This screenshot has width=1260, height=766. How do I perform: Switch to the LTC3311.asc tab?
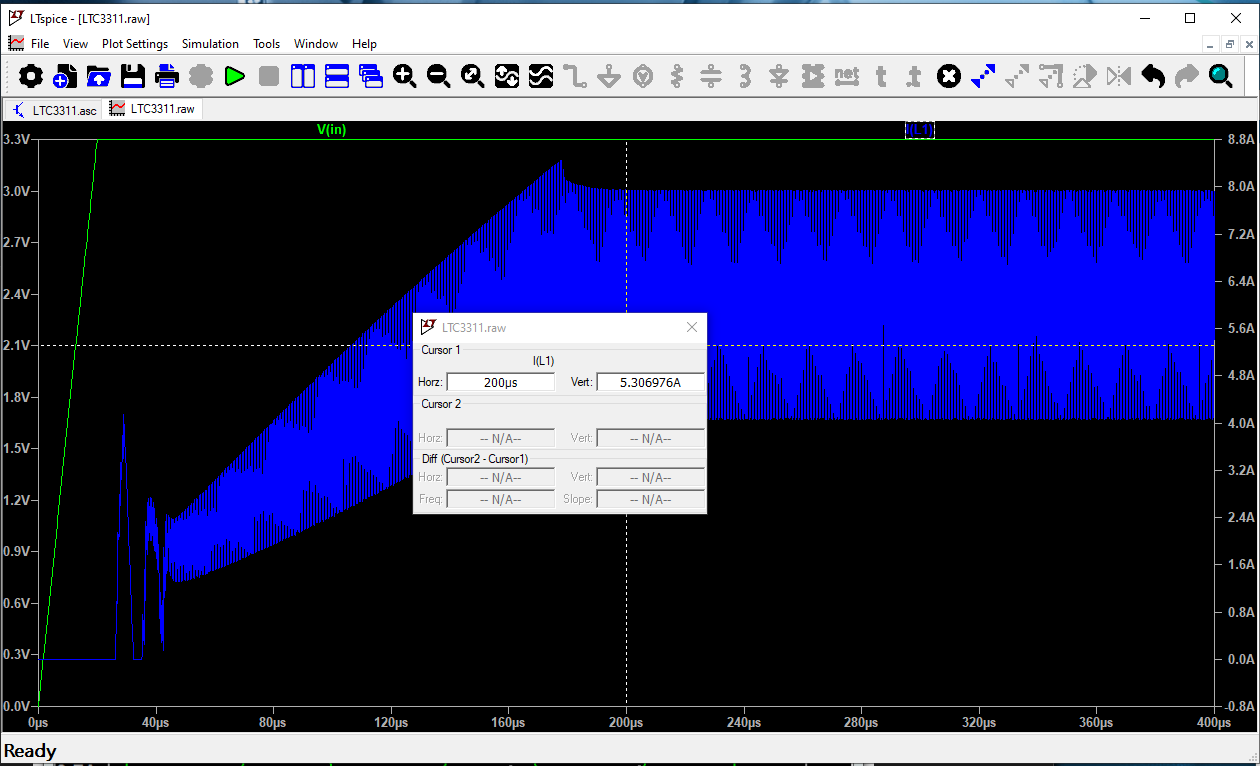(55, 109)
